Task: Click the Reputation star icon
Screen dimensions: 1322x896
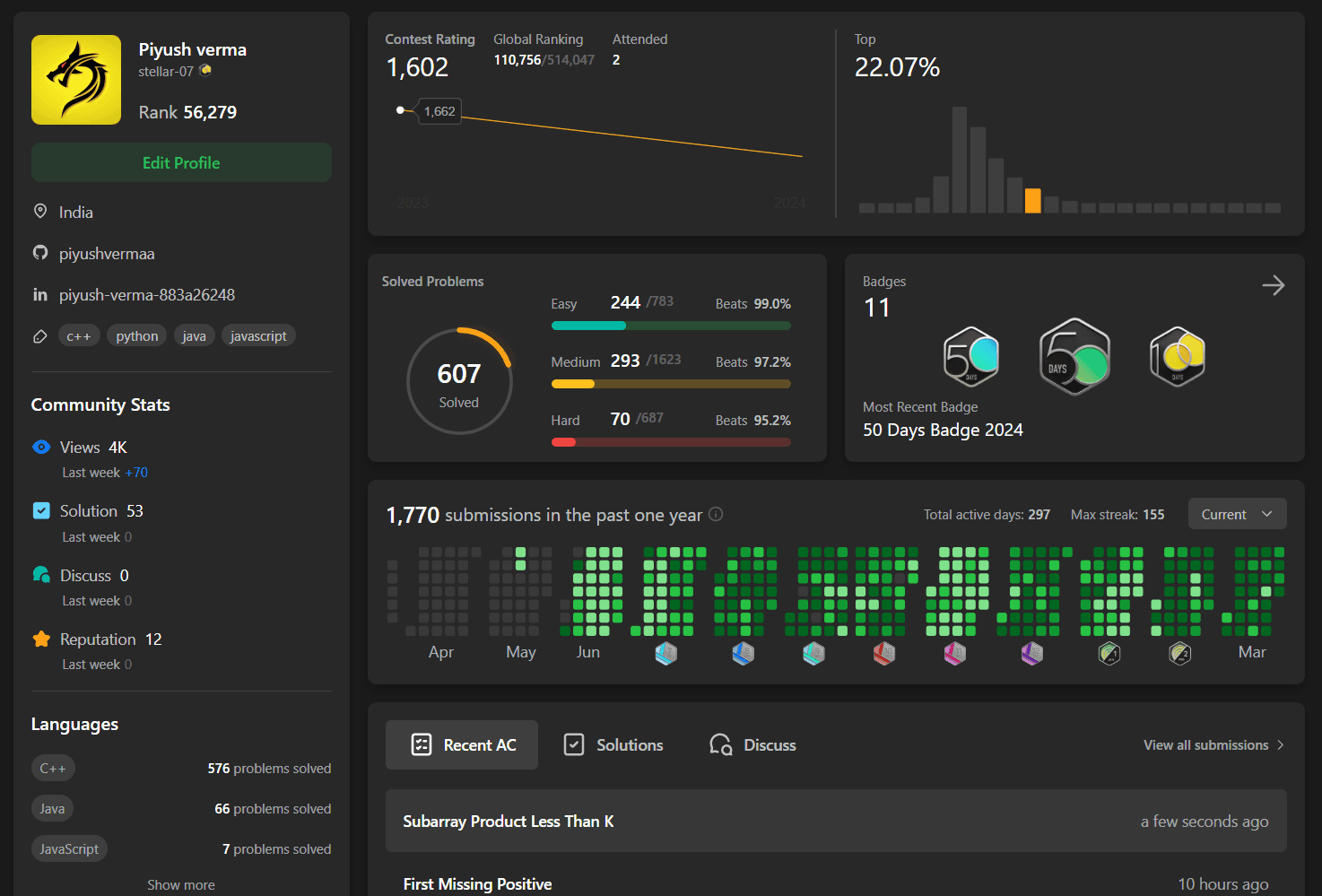Action: pos(41,639)
